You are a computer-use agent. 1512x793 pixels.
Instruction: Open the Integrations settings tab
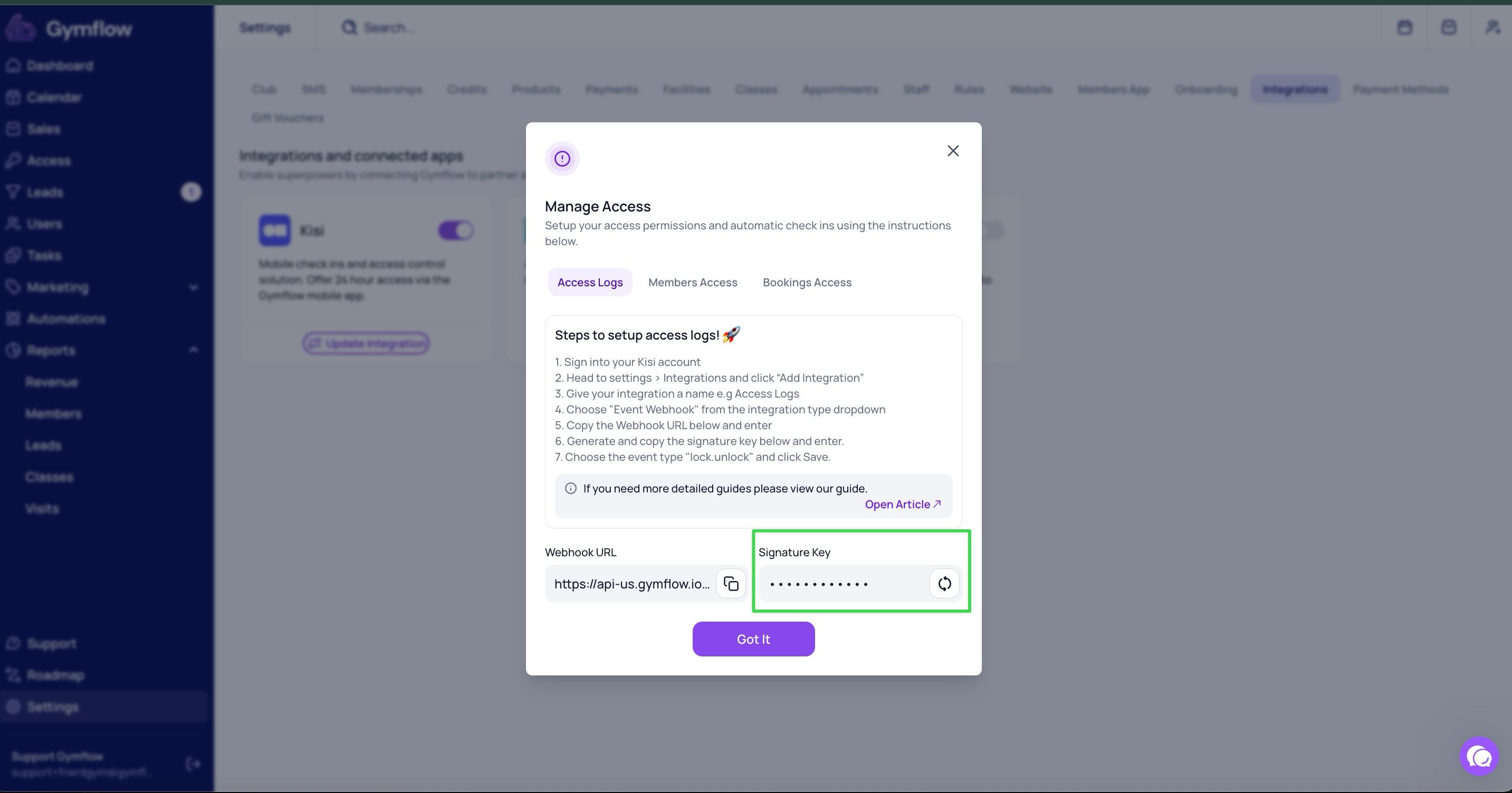click(x=1295, y=89)
